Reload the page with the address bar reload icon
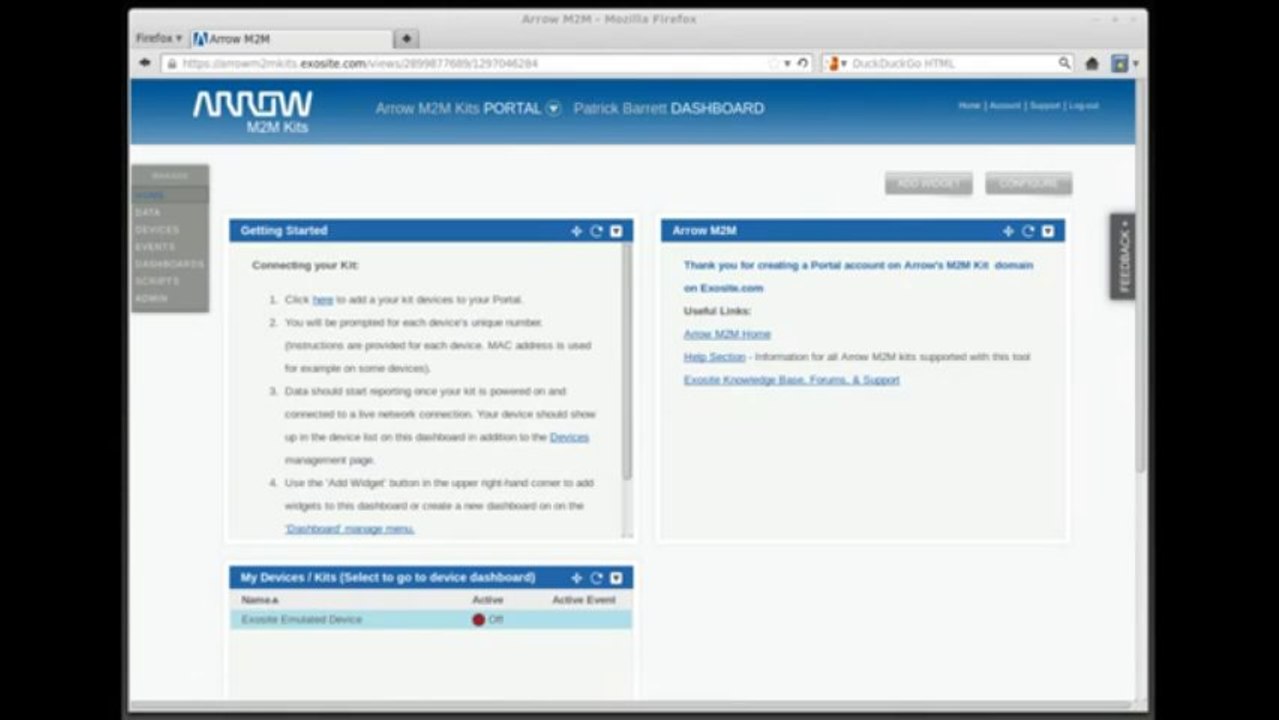1279x720 pixels. [802, 63]
